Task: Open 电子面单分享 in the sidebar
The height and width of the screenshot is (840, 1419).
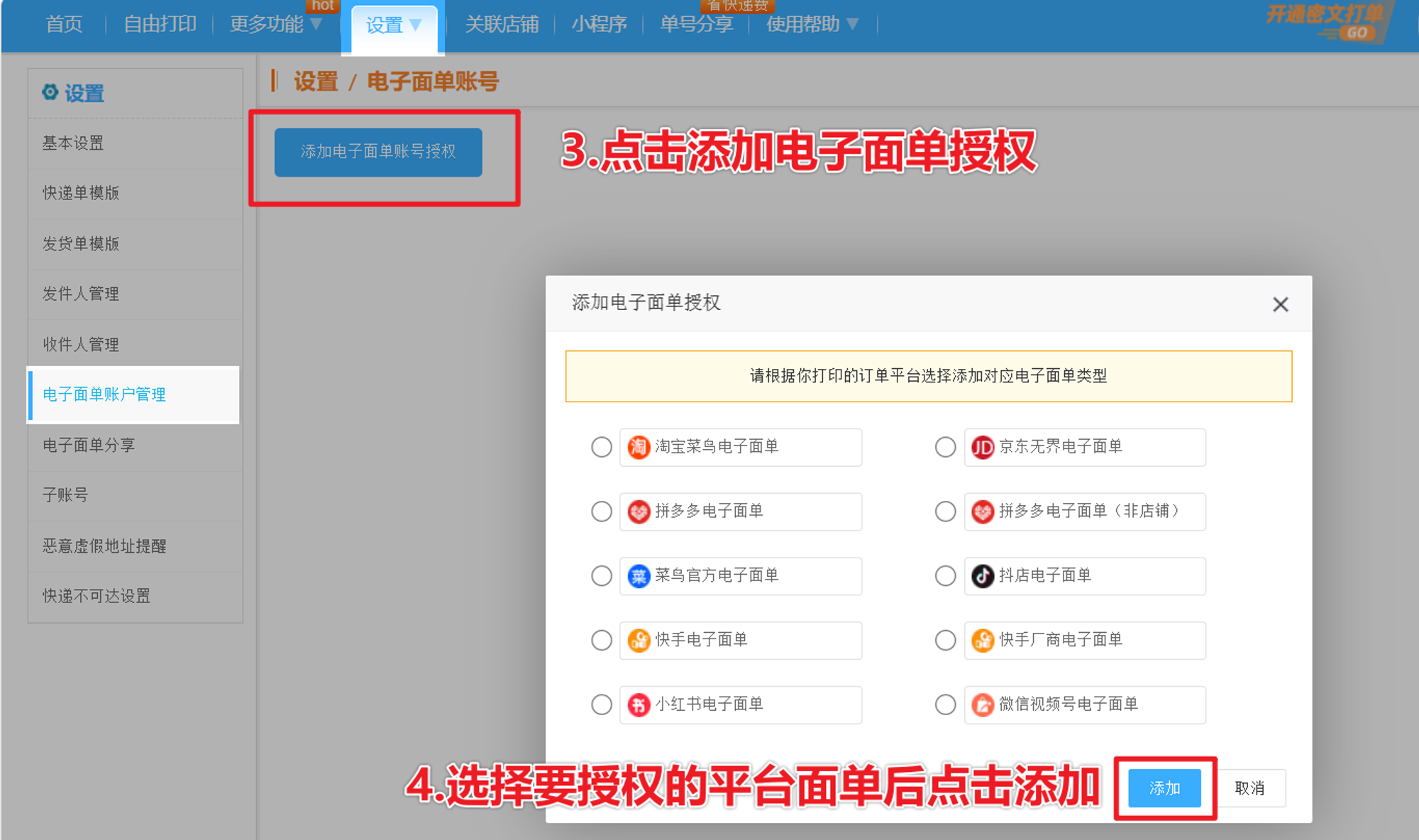Action: (135, 446)
